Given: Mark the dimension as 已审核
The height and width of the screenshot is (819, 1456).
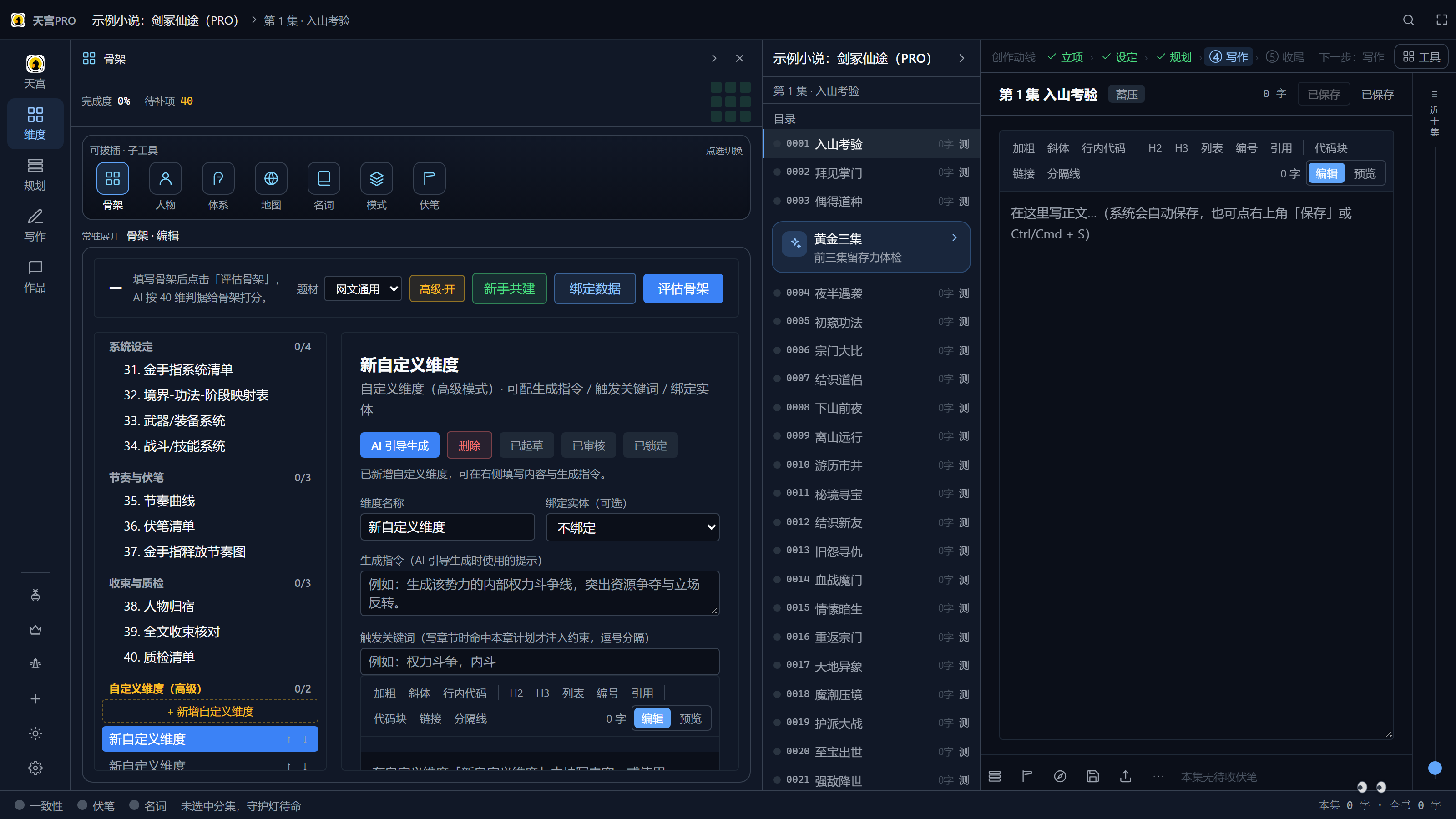Looking at the screenshot, I should coord(588,445).
